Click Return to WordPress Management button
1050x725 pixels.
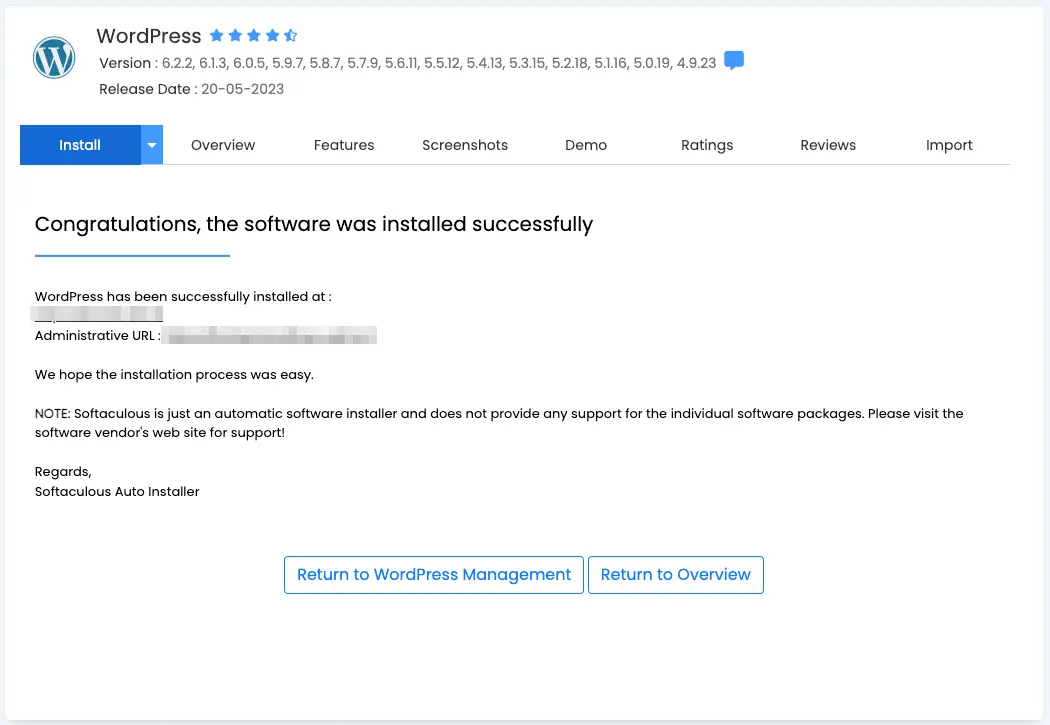434,575
